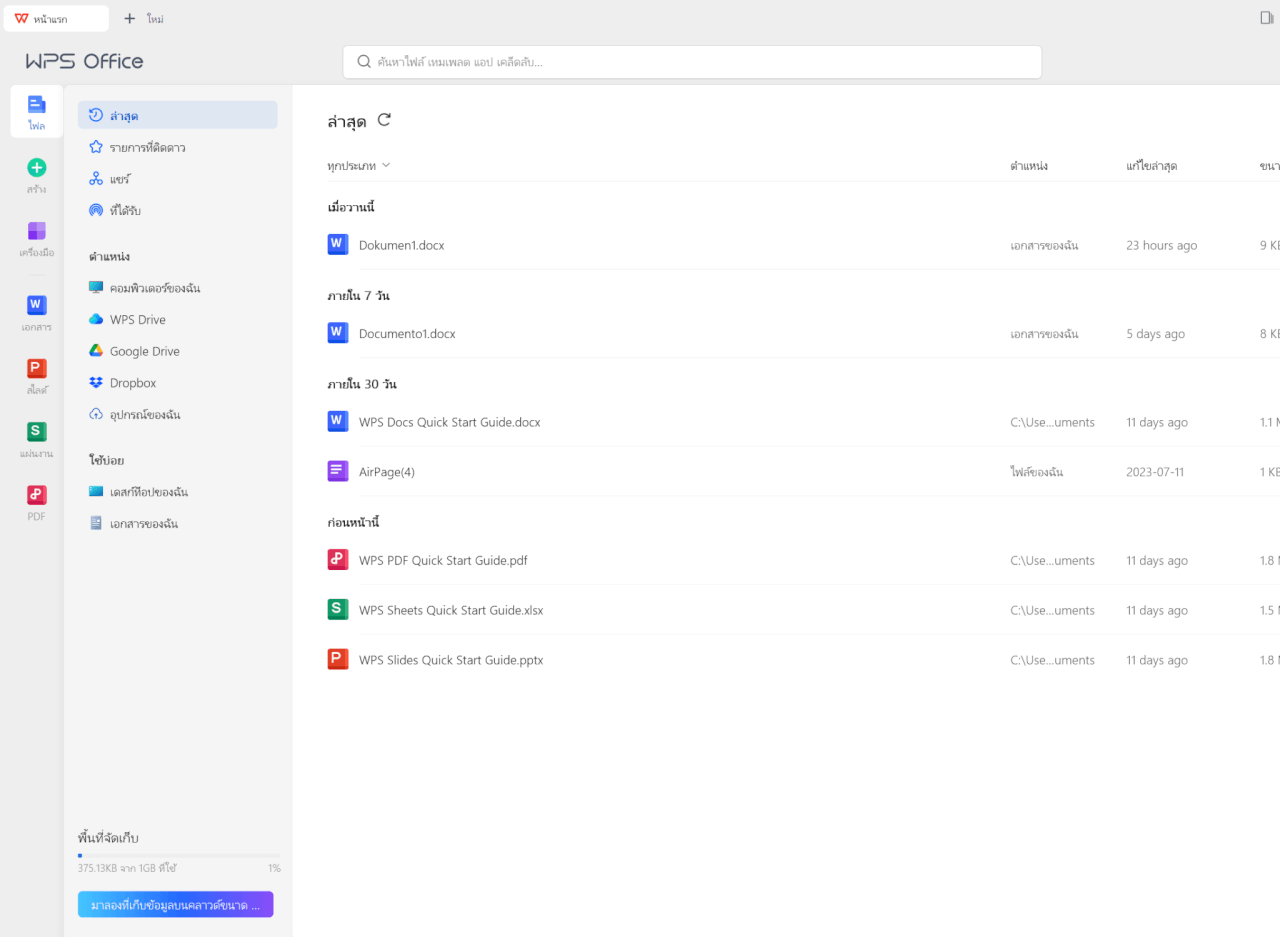
Task: Open a new tab with the plus button
Action: tap(129, 18)
